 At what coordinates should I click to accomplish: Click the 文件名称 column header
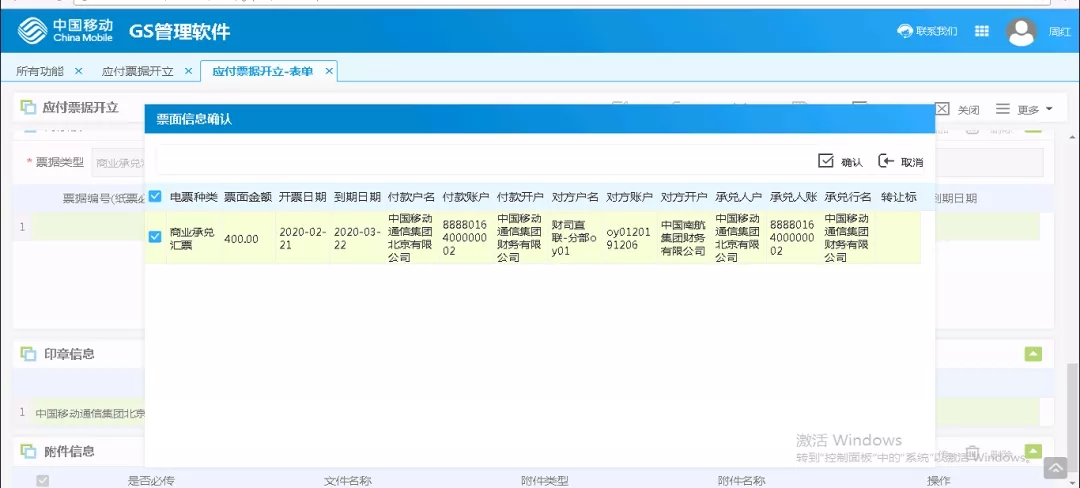(348, 480)
